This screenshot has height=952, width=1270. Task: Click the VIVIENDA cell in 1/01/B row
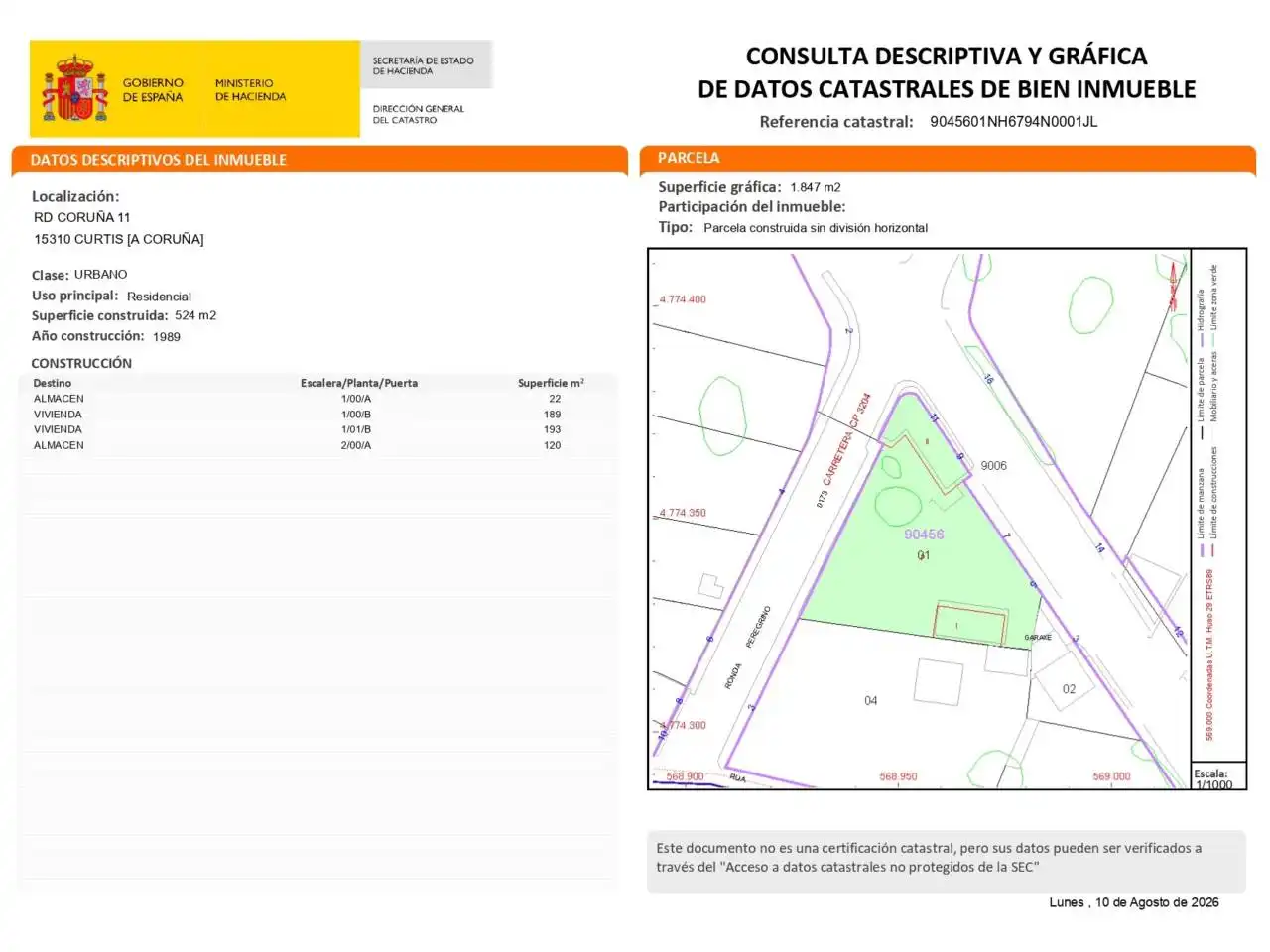tap(58, 429)
